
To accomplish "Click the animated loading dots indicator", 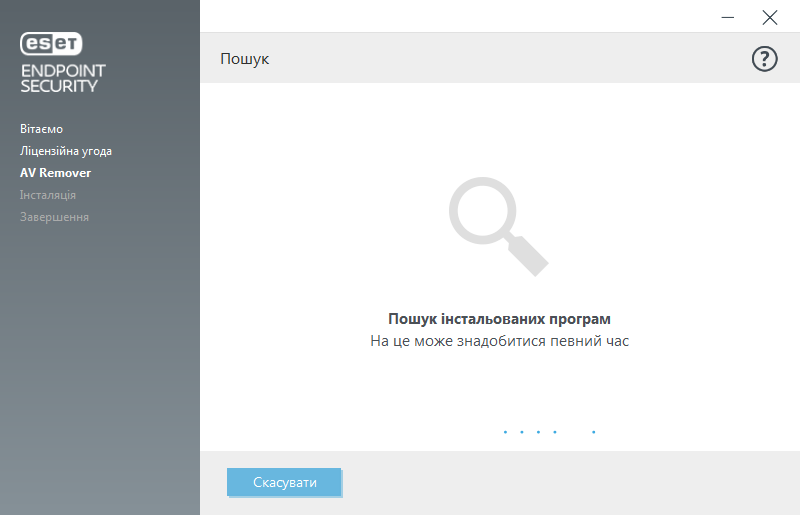I will point(549,432).
